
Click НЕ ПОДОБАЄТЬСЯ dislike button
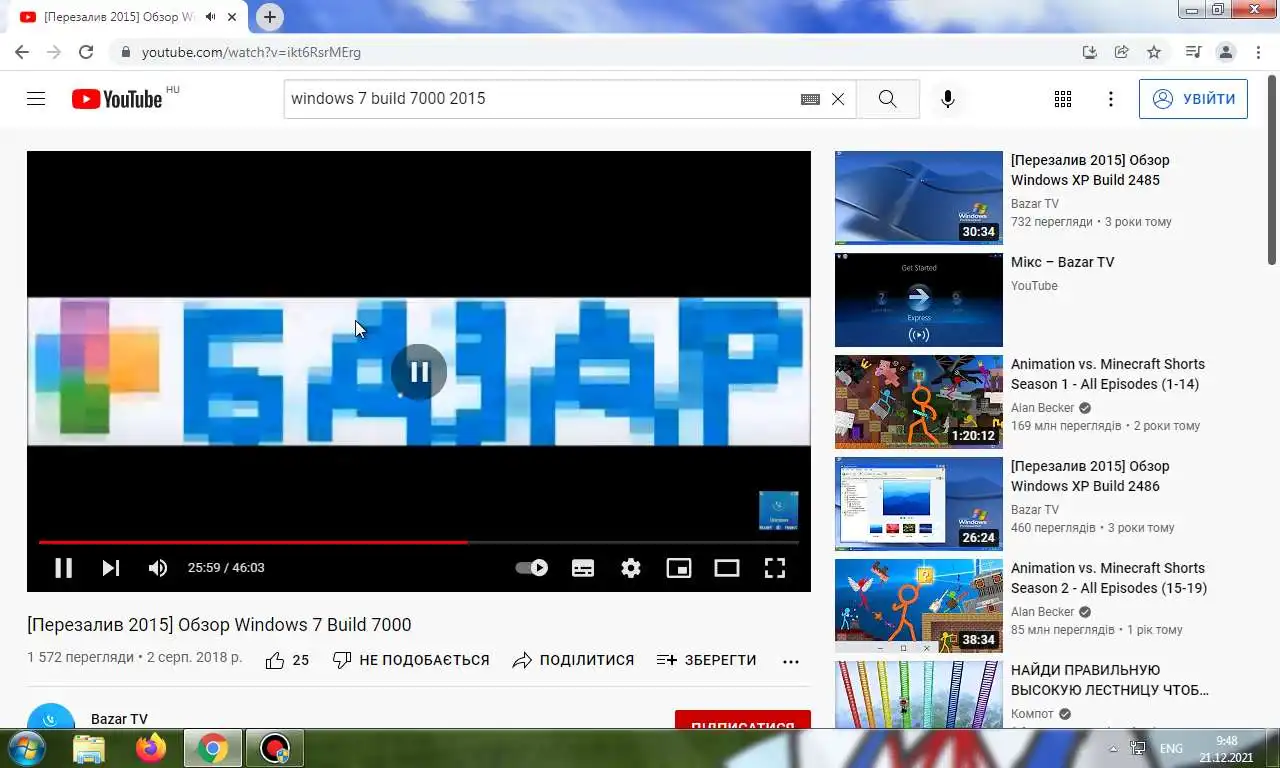click(x=411, y=660)
